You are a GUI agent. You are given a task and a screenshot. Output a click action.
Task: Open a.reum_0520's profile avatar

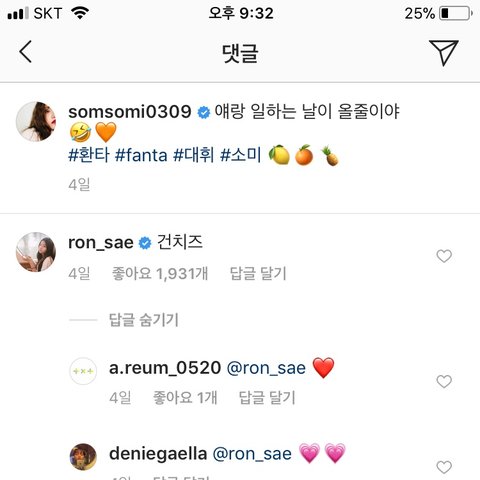tap(83, 371)
